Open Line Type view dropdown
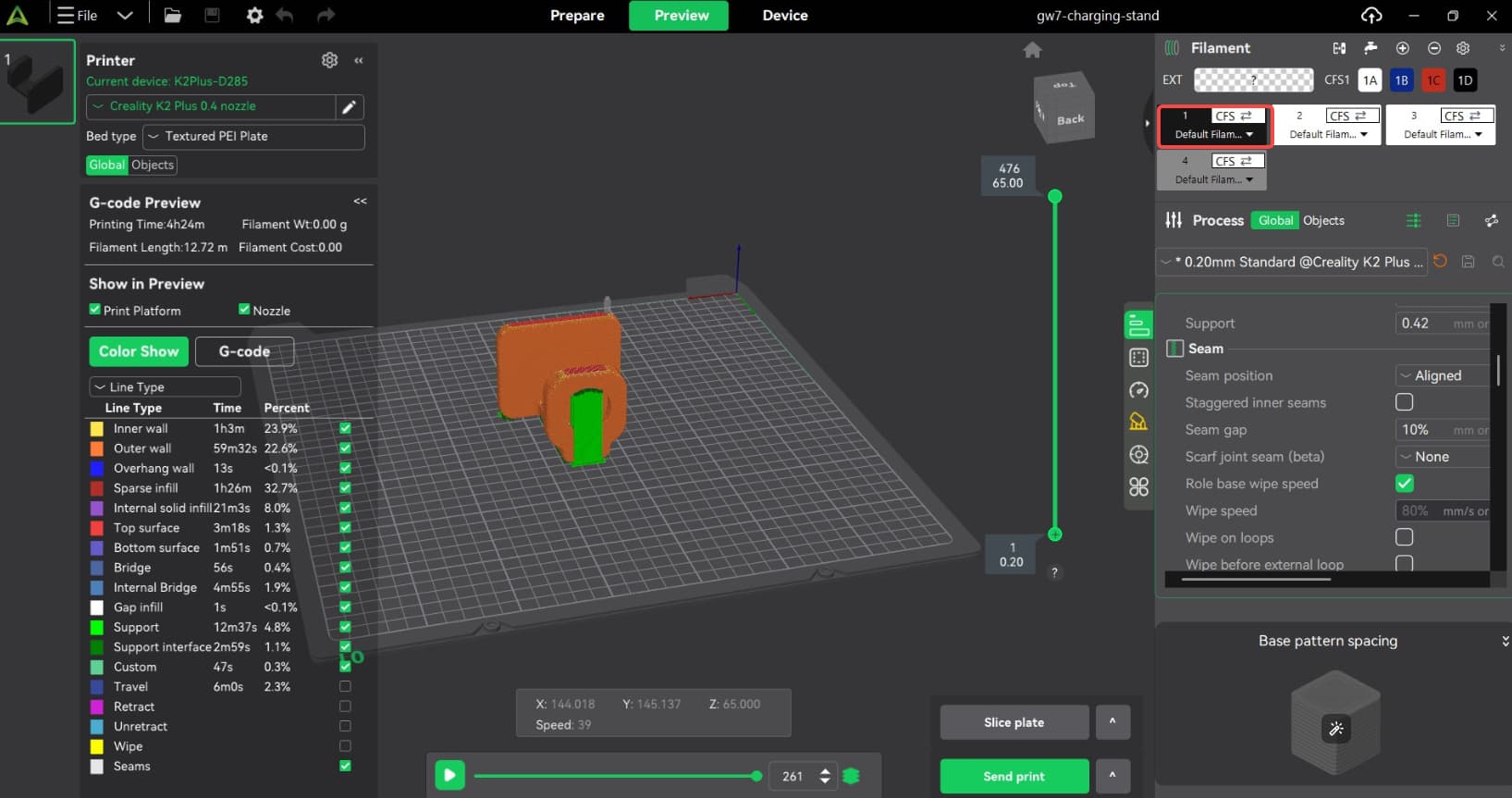The height and width of the screenshot is (798, 1512). [x=165, y=387]
